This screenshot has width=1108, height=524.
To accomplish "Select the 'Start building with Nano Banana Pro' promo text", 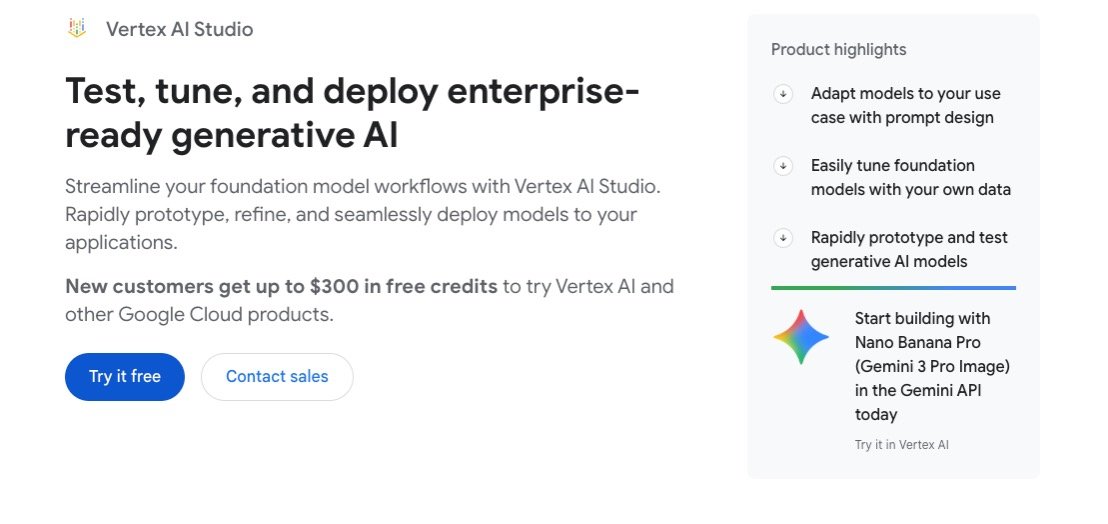I will point(932,367).
